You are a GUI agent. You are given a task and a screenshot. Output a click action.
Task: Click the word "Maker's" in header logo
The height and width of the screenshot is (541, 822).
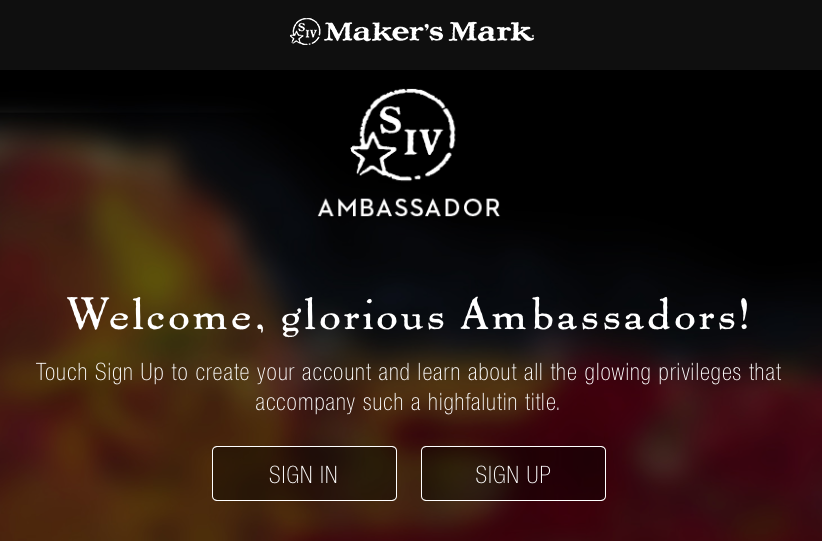click(384, 32)
